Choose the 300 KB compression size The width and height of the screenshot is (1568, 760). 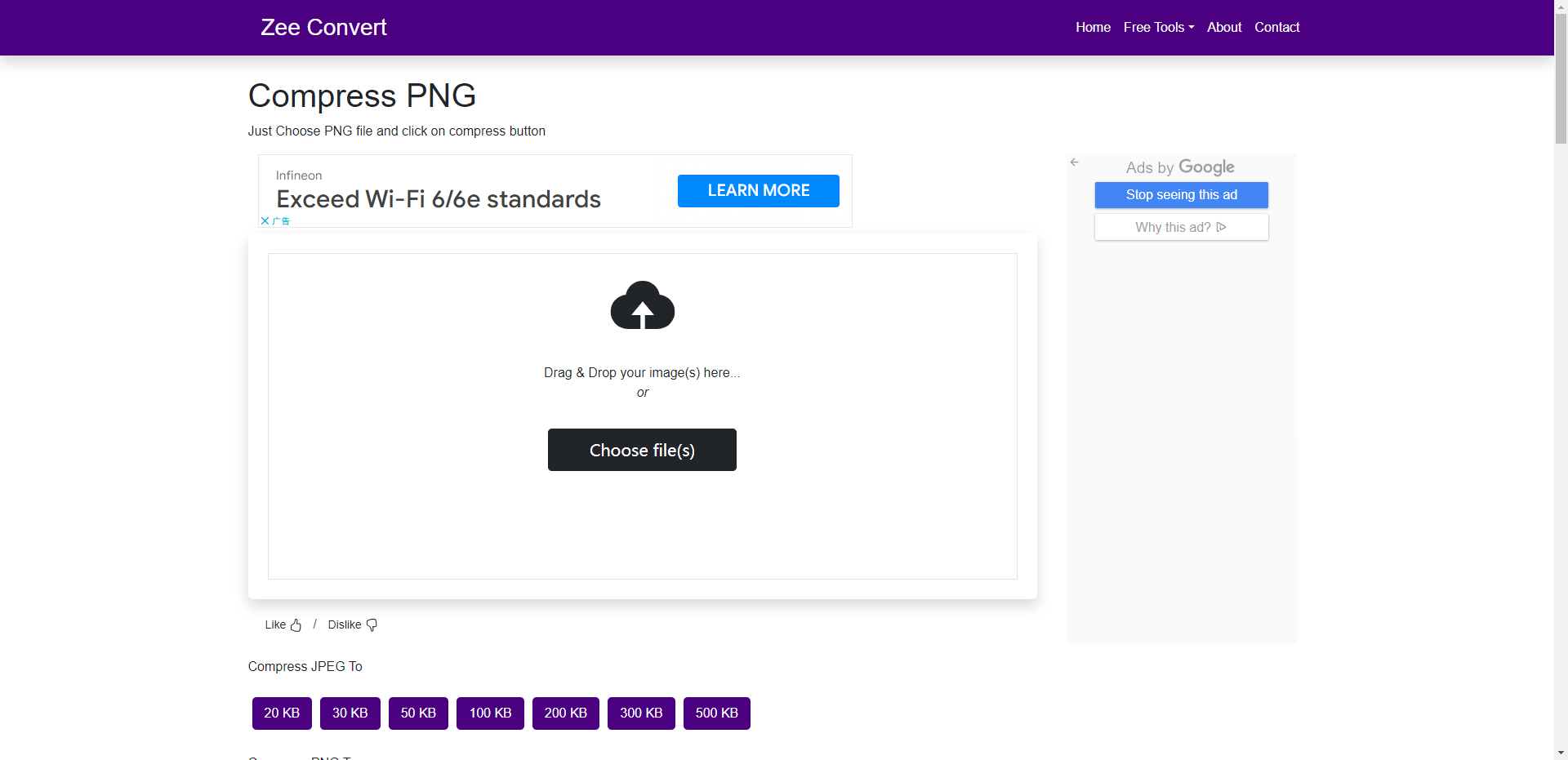pyautogui.click(x=641, y=713)
